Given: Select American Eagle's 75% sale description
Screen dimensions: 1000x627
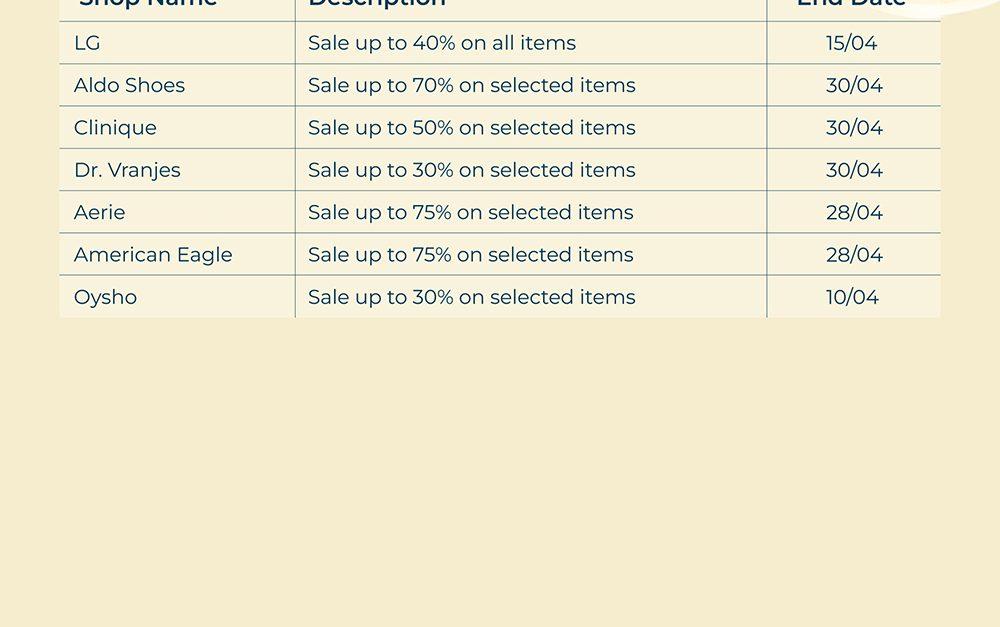Looking at the screenshot, I should pyautogui.click(x=470, y=255).
